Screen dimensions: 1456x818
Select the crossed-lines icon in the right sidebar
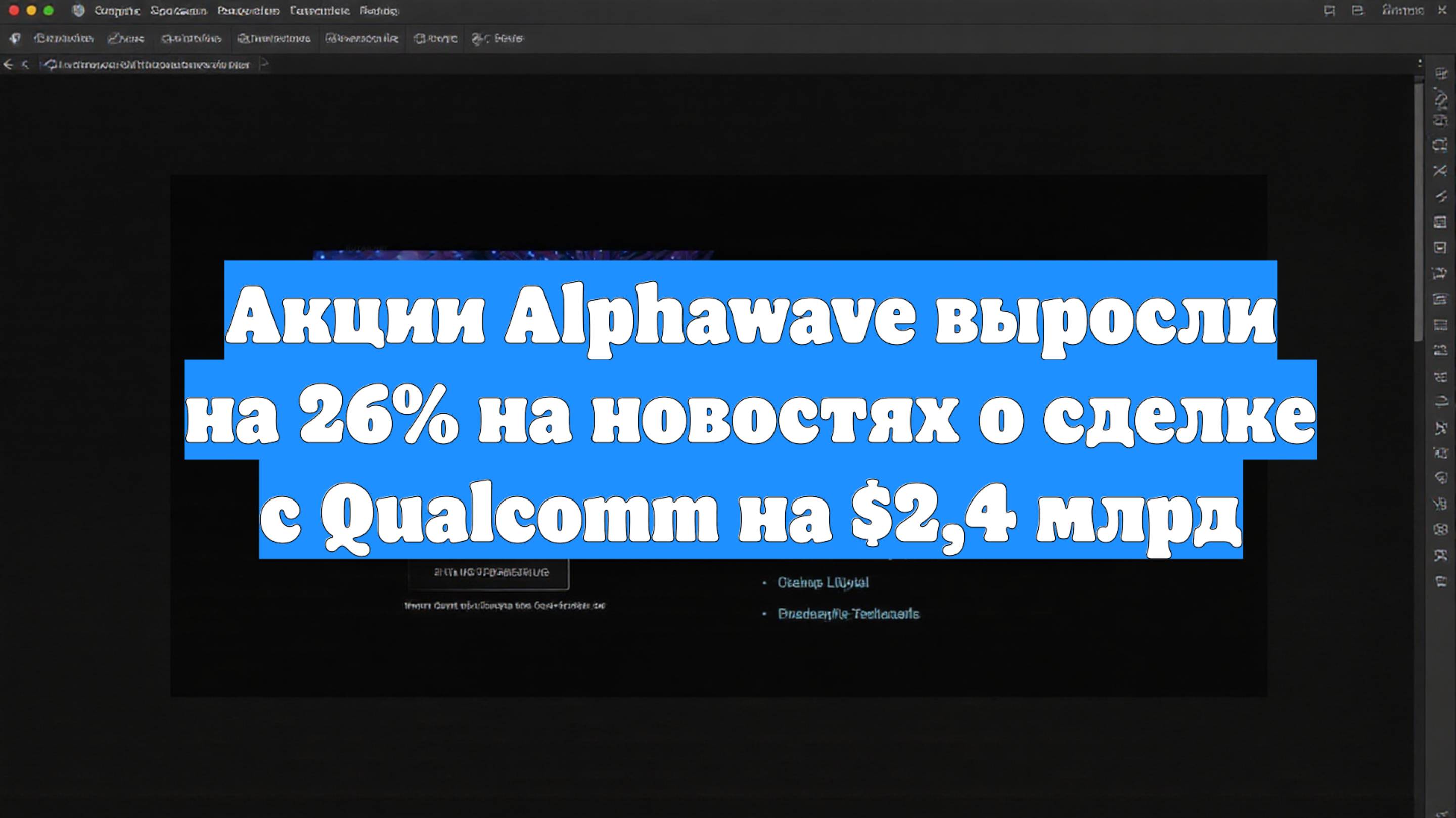tap(1440, 171)
